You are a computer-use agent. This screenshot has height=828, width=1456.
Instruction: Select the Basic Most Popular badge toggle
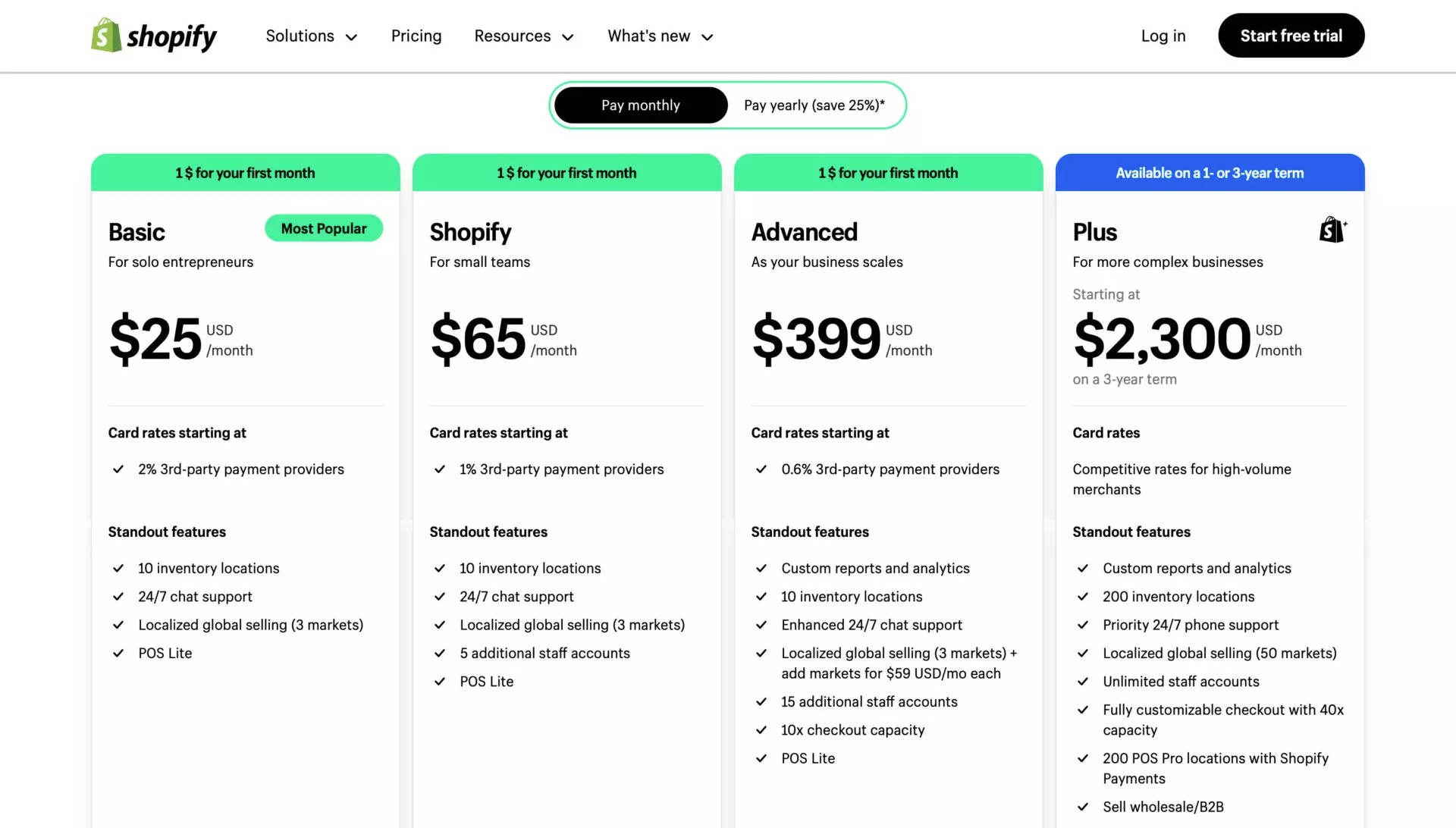[323, 228]
